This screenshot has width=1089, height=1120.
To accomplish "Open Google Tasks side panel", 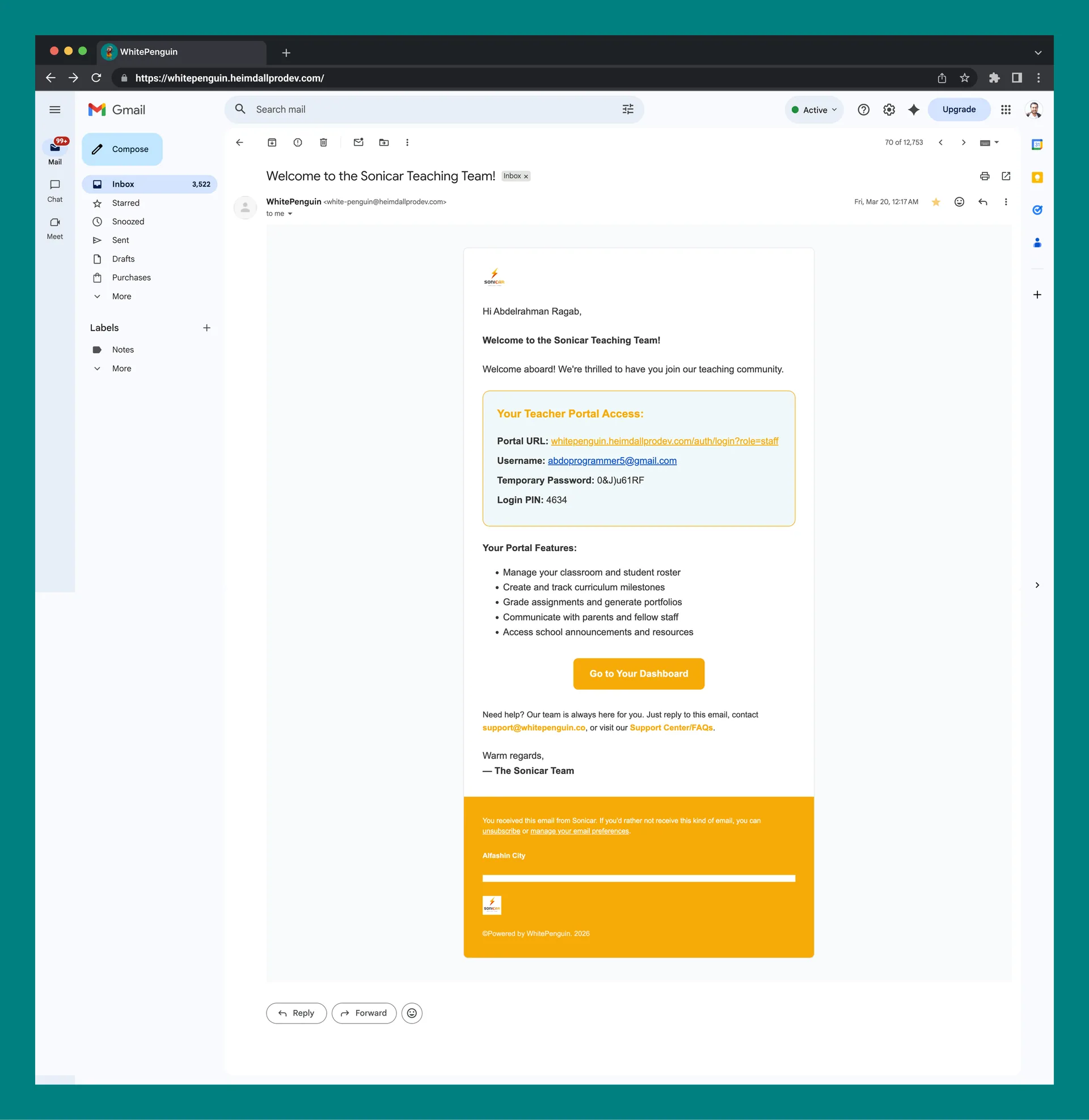I will click(x=1037, y=210).
